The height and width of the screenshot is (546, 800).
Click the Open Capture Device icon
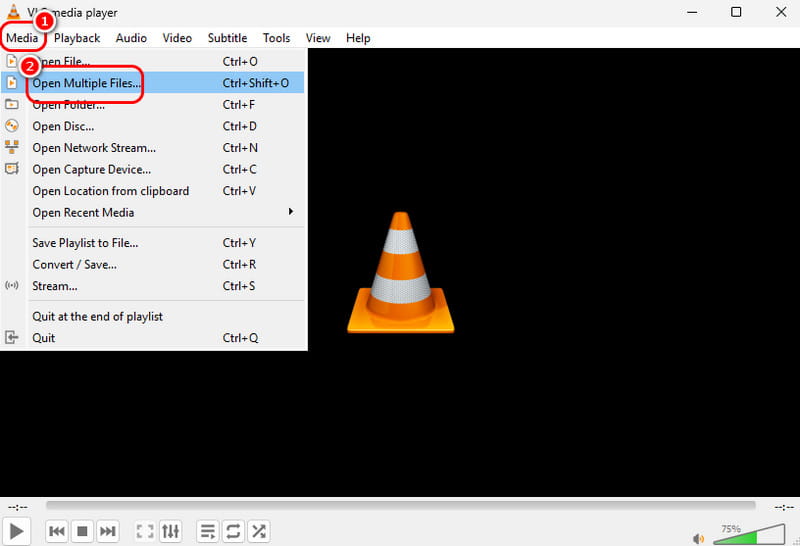click(x=11, y=168)
